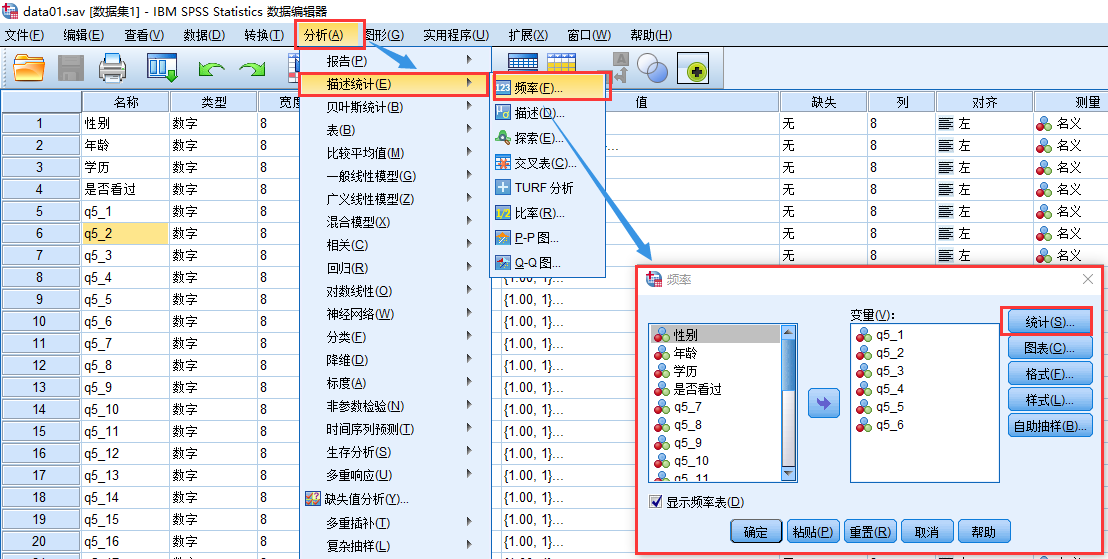Click the 粘贴(P) button
Image resolution: width=1108 pixels, height=559 pixels.
tap(813, 531)
